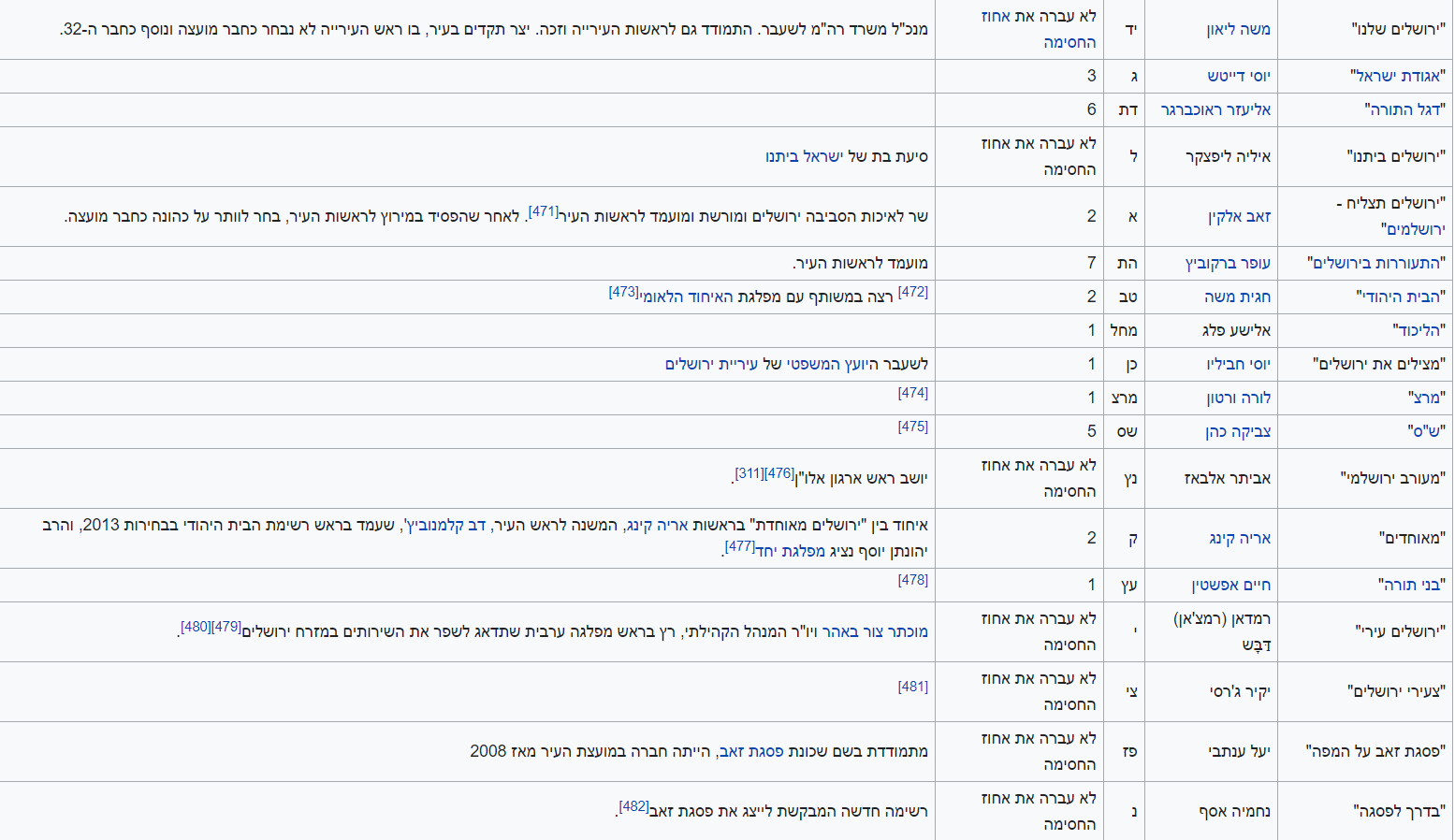Open the יוסי חביליו link
This screenshot has height=840, width=1455.
1238,365
